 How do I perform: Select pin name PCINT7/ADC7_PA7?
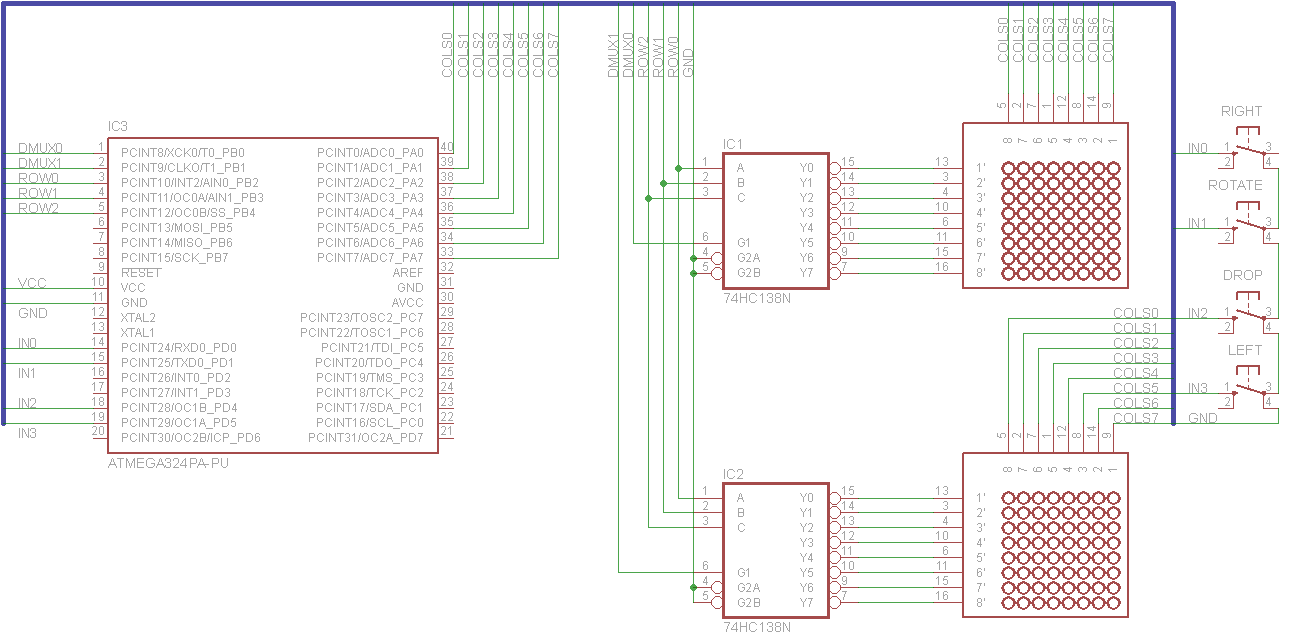tap(370, 257)
